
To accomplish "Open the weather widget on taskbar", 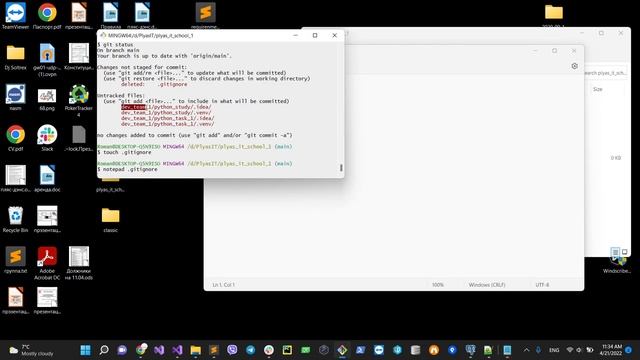I will point(31,350).
